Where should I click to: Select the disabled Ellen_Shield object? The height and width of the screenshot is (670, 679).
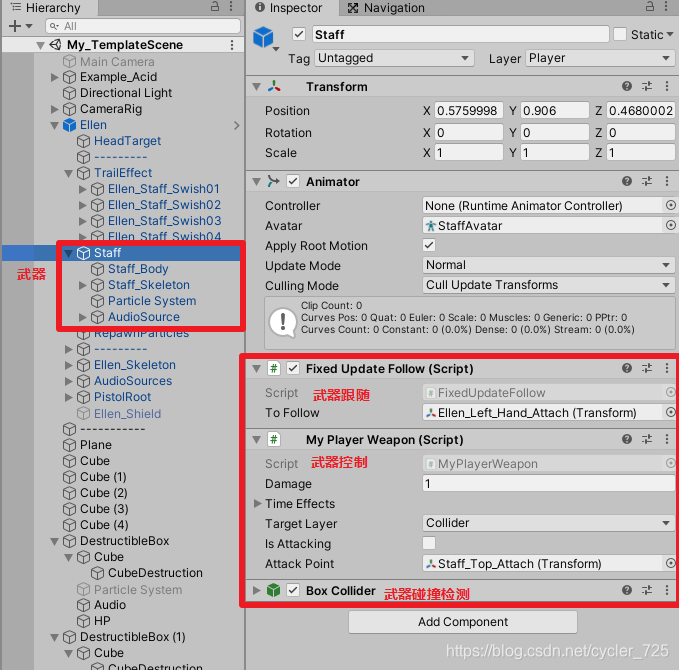point(127,414)
